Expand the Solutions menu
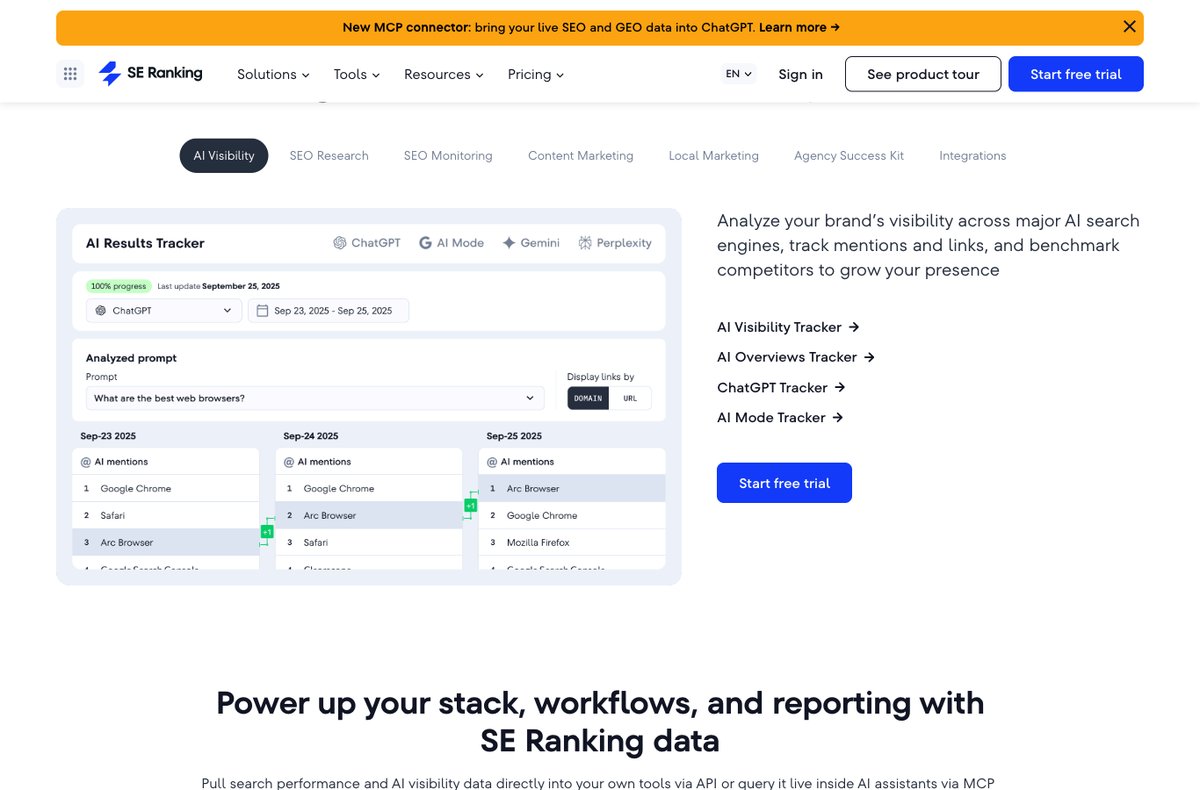 [x=273, y=74]
